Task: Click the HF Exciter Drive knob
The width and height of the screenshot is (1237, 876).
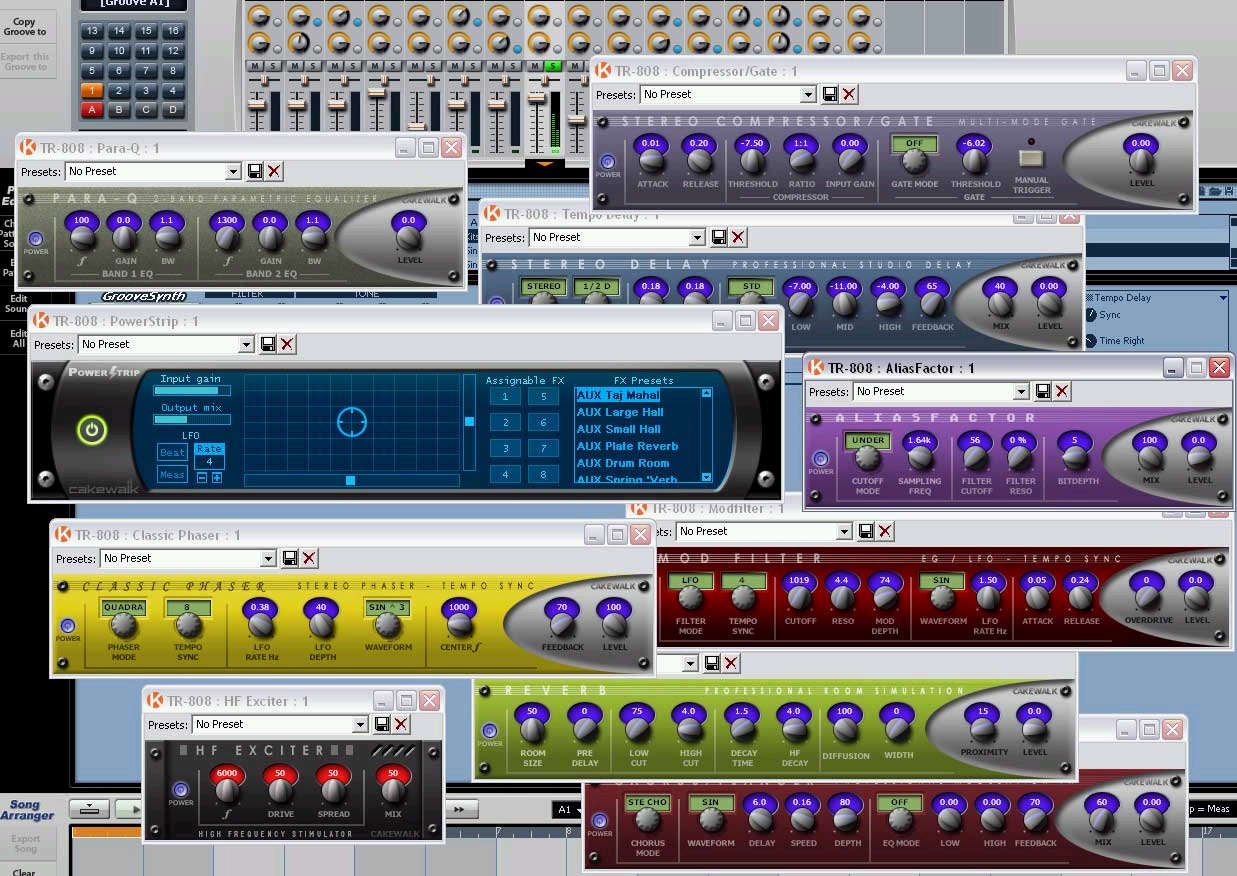Action: [x=281, y=790]
